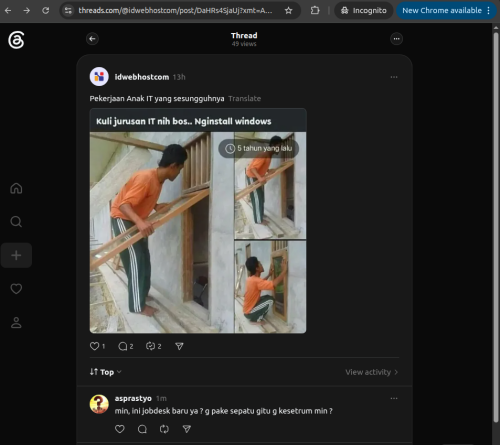This screenshot has width=500, height=445.
Task: Open View activity link
Action: pyautogui.click(x=372, y=372)
